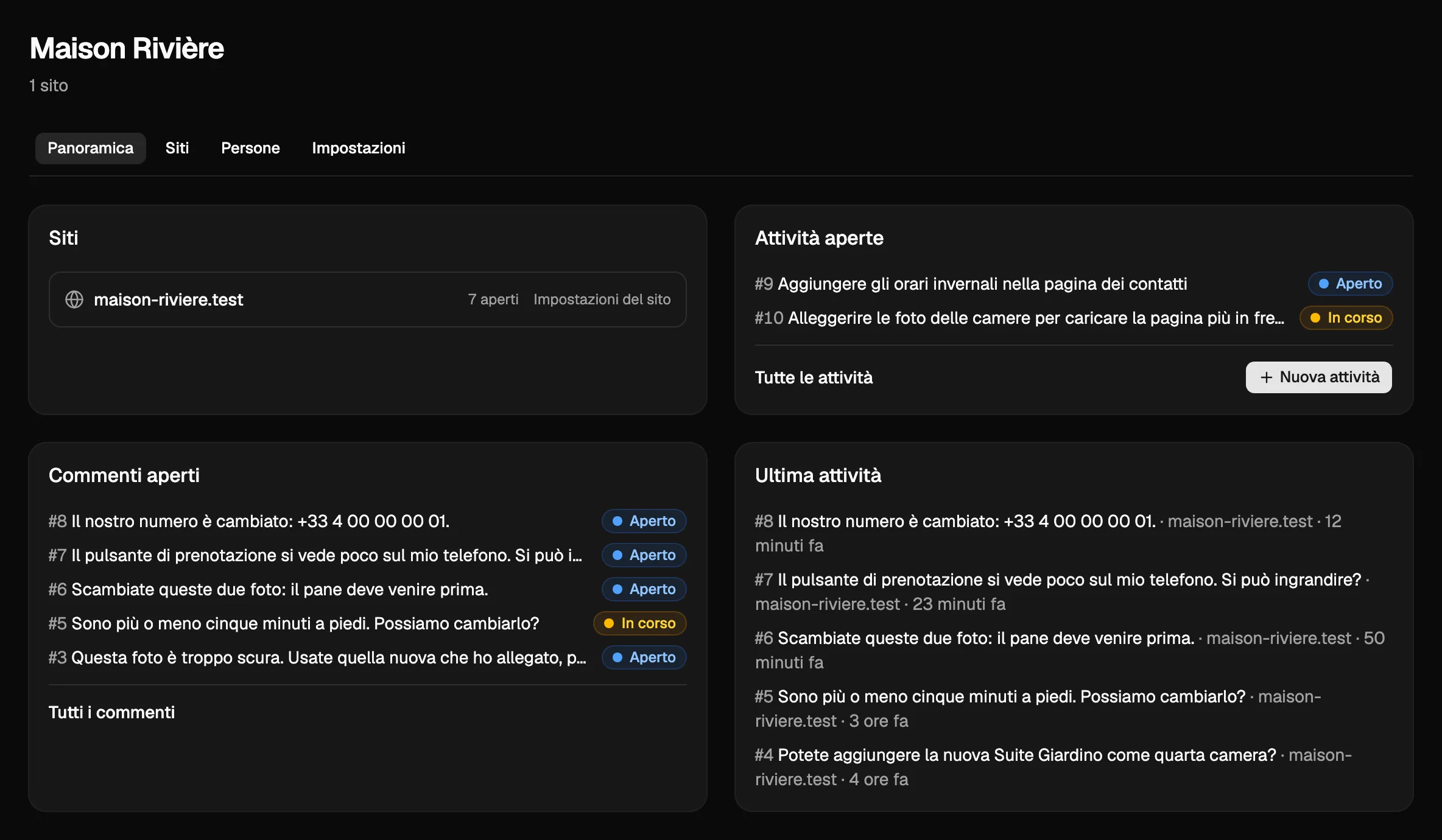Go to the Impostazioni tab
1442x840 pixels.
click(359, 148)
